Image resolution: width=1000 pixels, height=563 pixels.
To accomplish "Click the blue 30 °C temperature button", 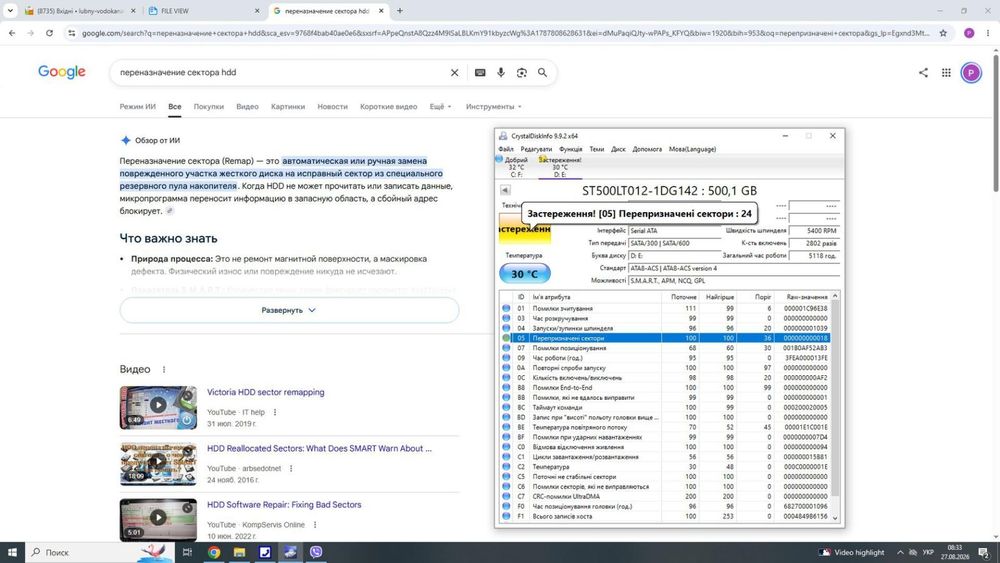I will (x=524, y=274).
